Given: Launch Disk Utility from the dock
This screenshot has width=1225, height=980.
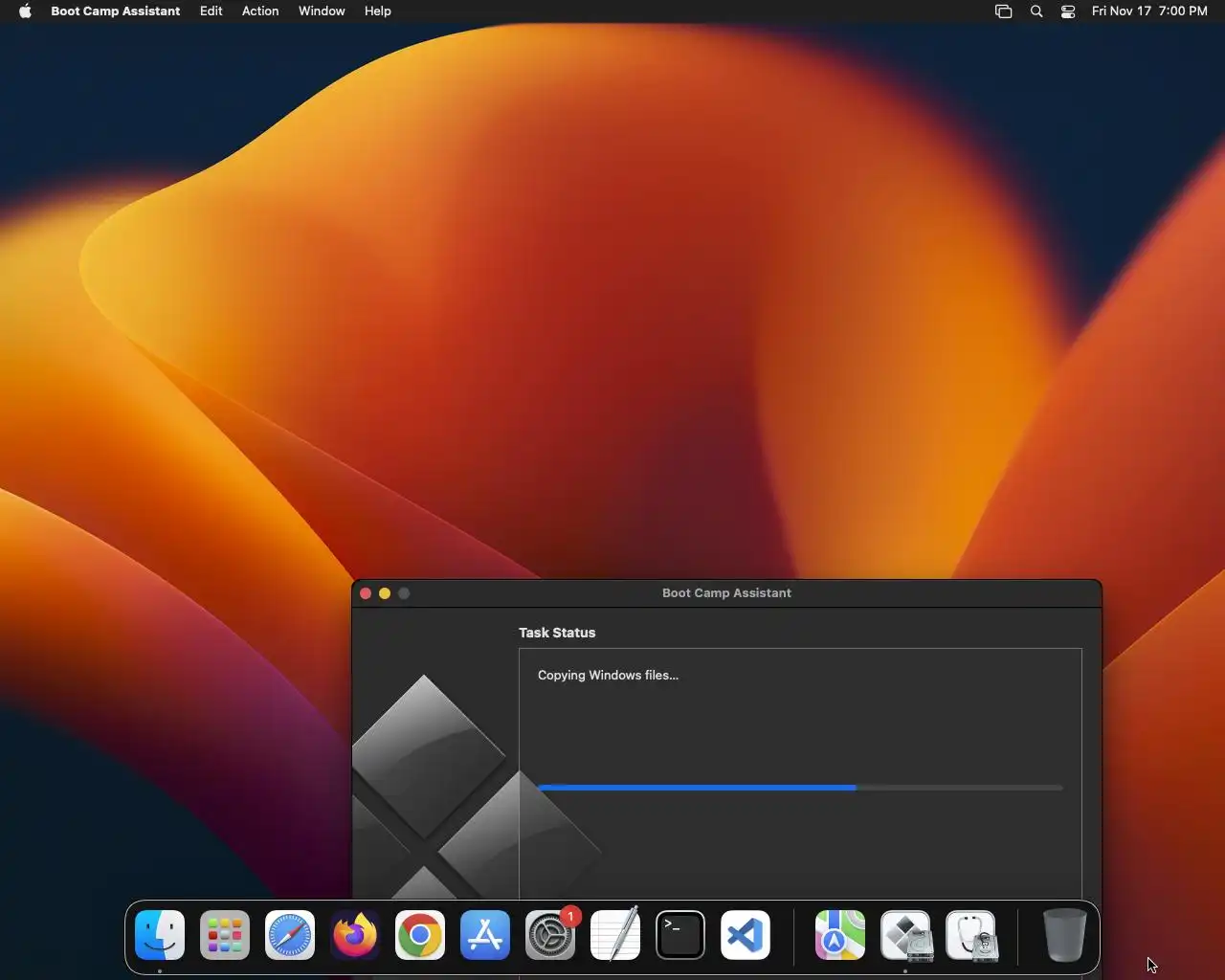Looking at the screenshot, I should 971,935.
